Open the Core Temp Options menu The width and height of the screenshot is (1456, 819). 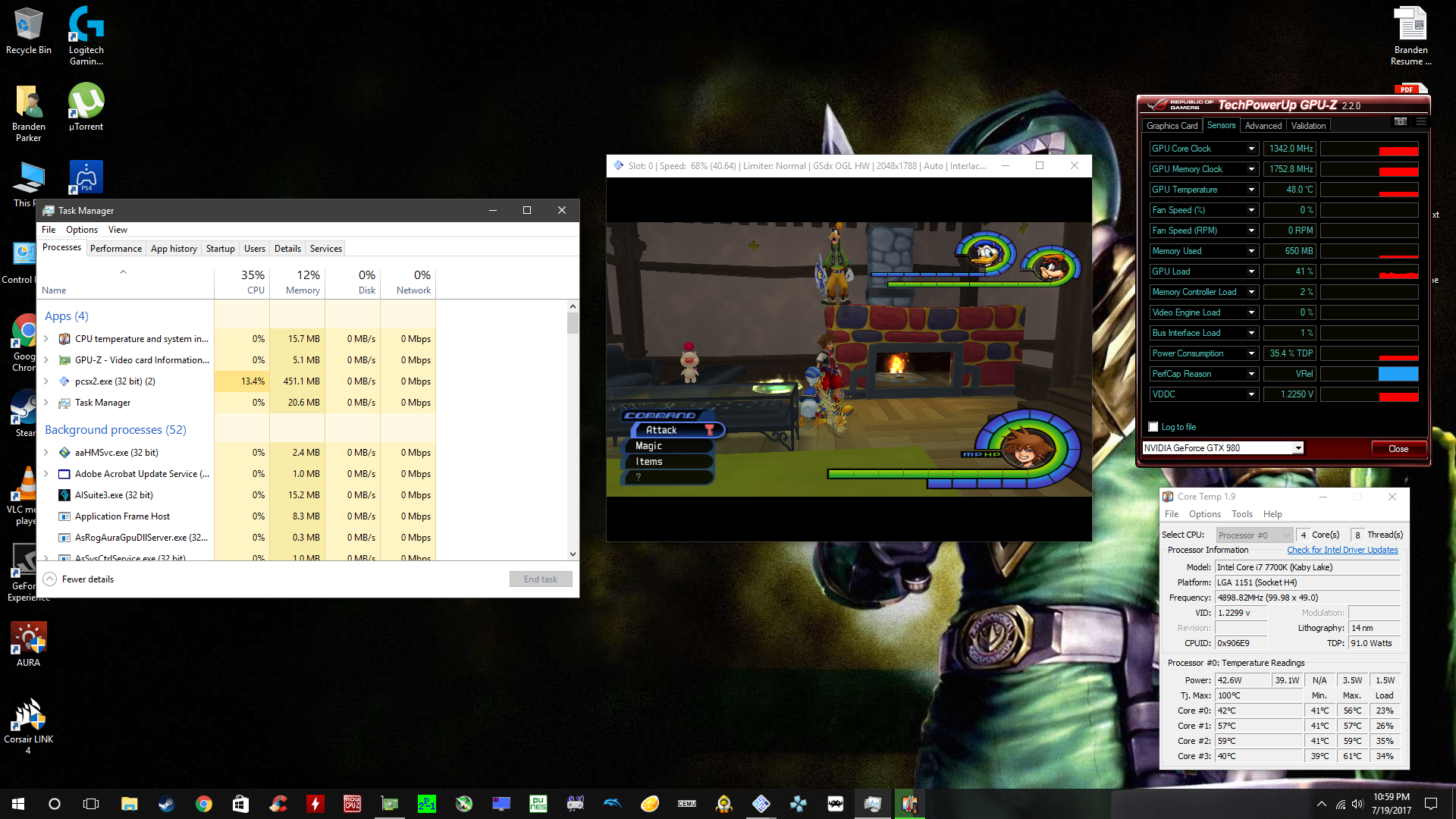click(x=1205, y=514)
